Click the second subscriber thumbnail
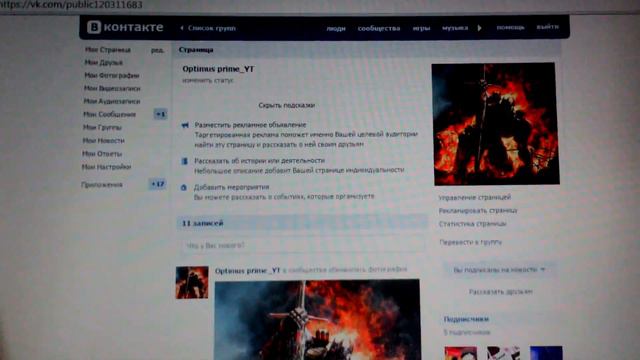The height and width of the screenshot is (360, 640). 503,353
